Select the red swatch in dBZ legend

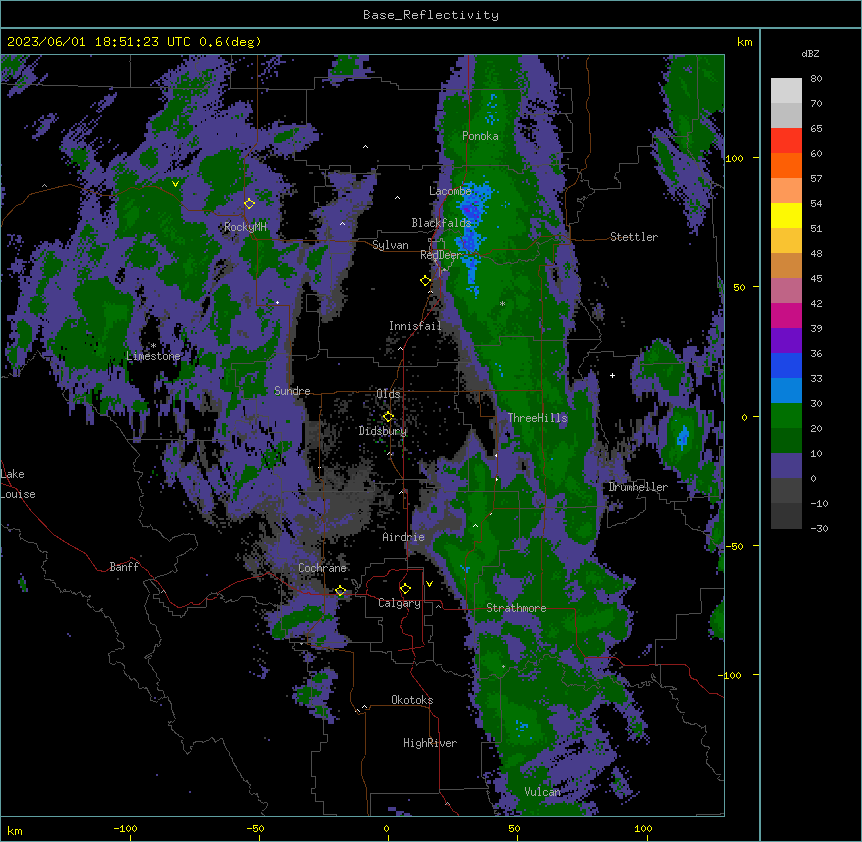pos(786,141)
